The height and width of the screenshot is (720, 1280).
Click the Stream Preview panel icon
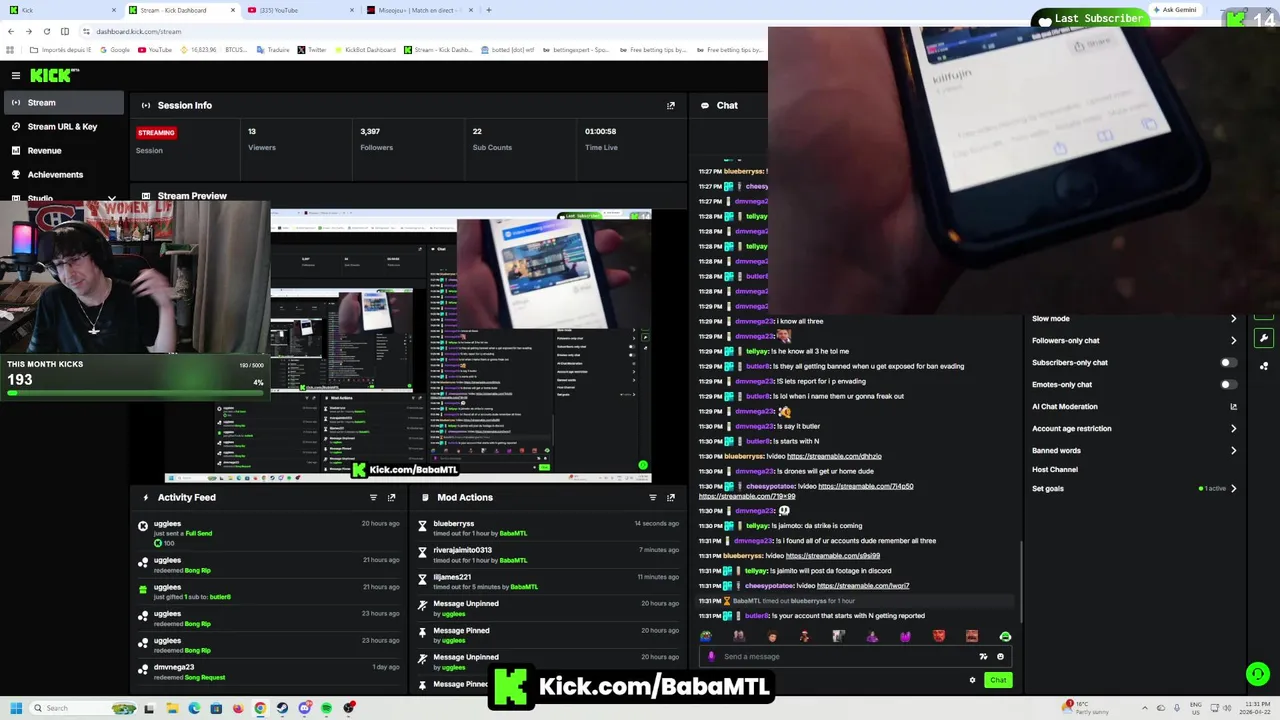(146, 196)
